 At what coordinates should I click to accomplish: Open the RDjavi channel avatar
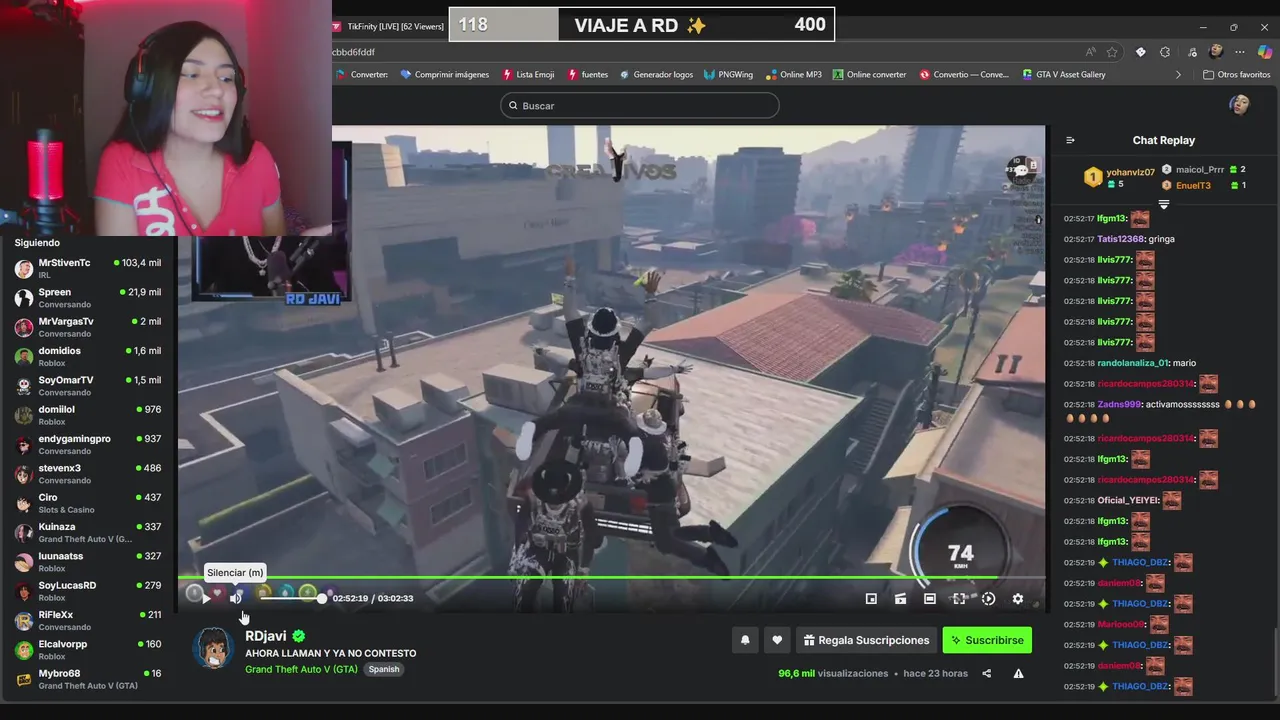pyautogui.click(x=213, y=648)
